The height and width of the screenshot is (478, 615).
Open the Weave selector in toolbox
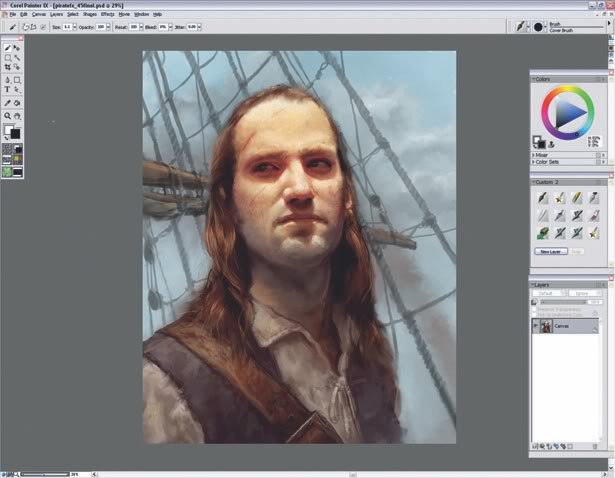[x=18, y=159]
